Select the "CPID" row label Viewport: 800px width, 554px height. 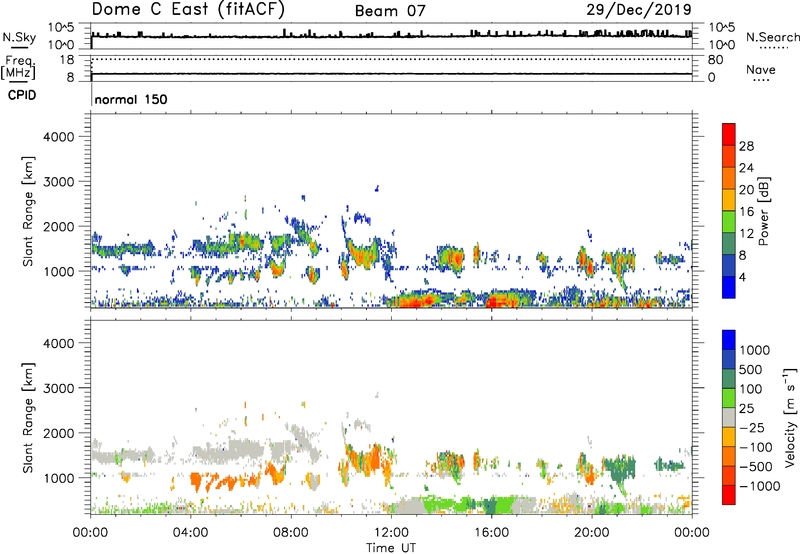pyautogui.click(x=22, y=95)
